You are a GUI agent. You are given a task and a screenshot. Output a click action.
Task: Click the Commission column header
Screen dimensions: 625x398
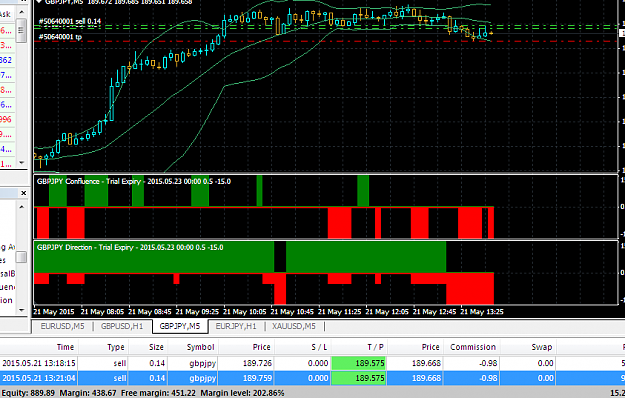click(472, 347)
